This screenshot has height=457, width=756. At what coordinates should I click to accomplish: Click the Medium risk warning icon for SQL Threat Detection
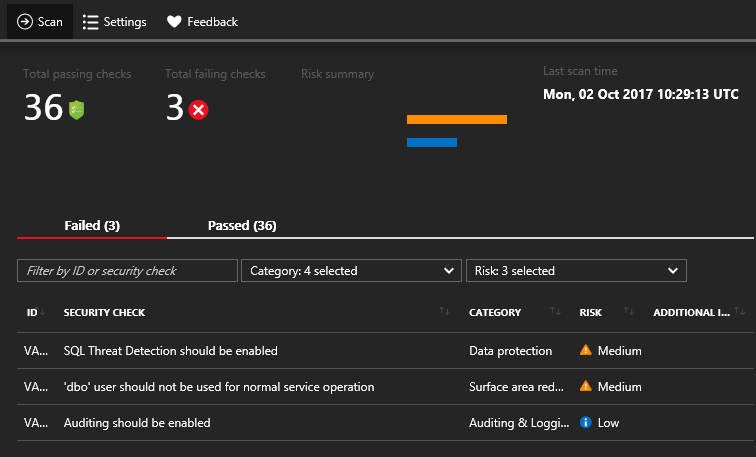(585, 351)
